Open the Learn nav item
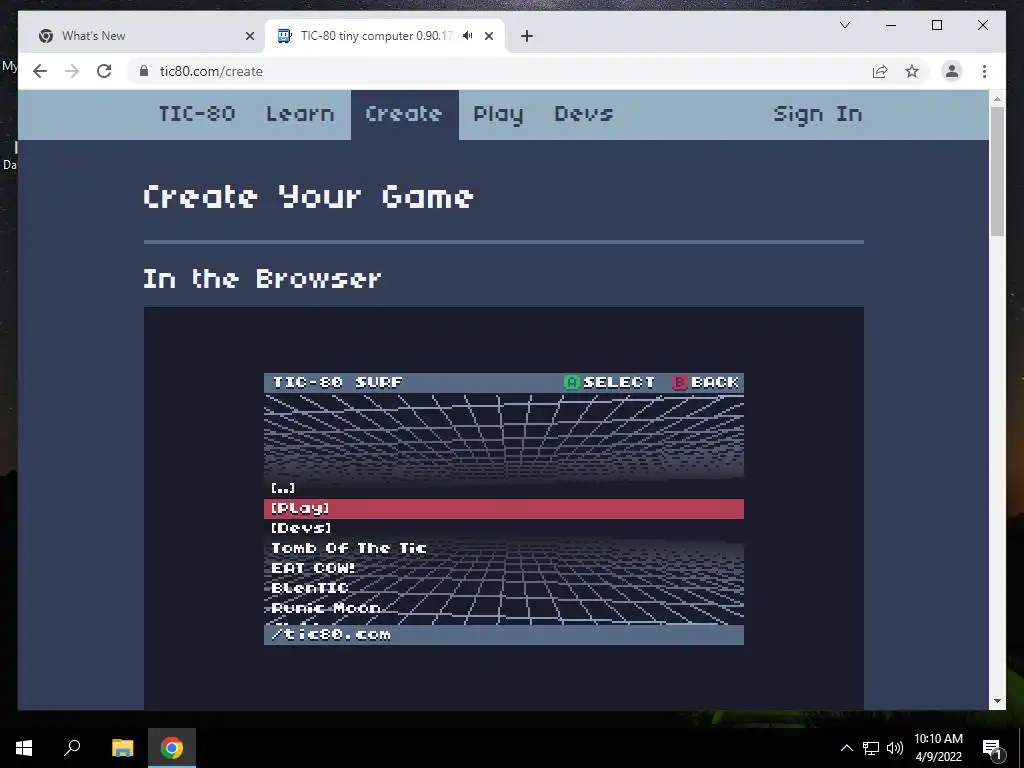Image resolution: width=1024 pixels, height=768 pixels. [300, 114]
